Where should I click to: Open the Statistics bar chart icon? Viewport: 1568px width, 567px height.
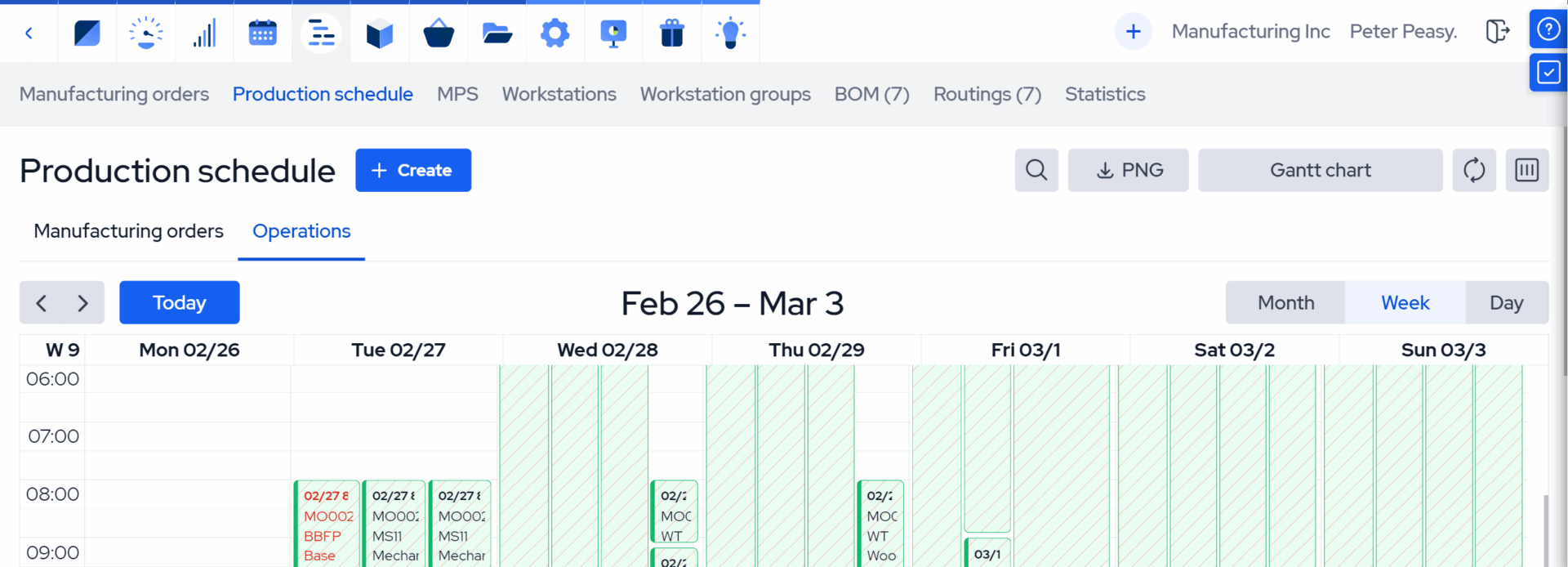point(204,32)
